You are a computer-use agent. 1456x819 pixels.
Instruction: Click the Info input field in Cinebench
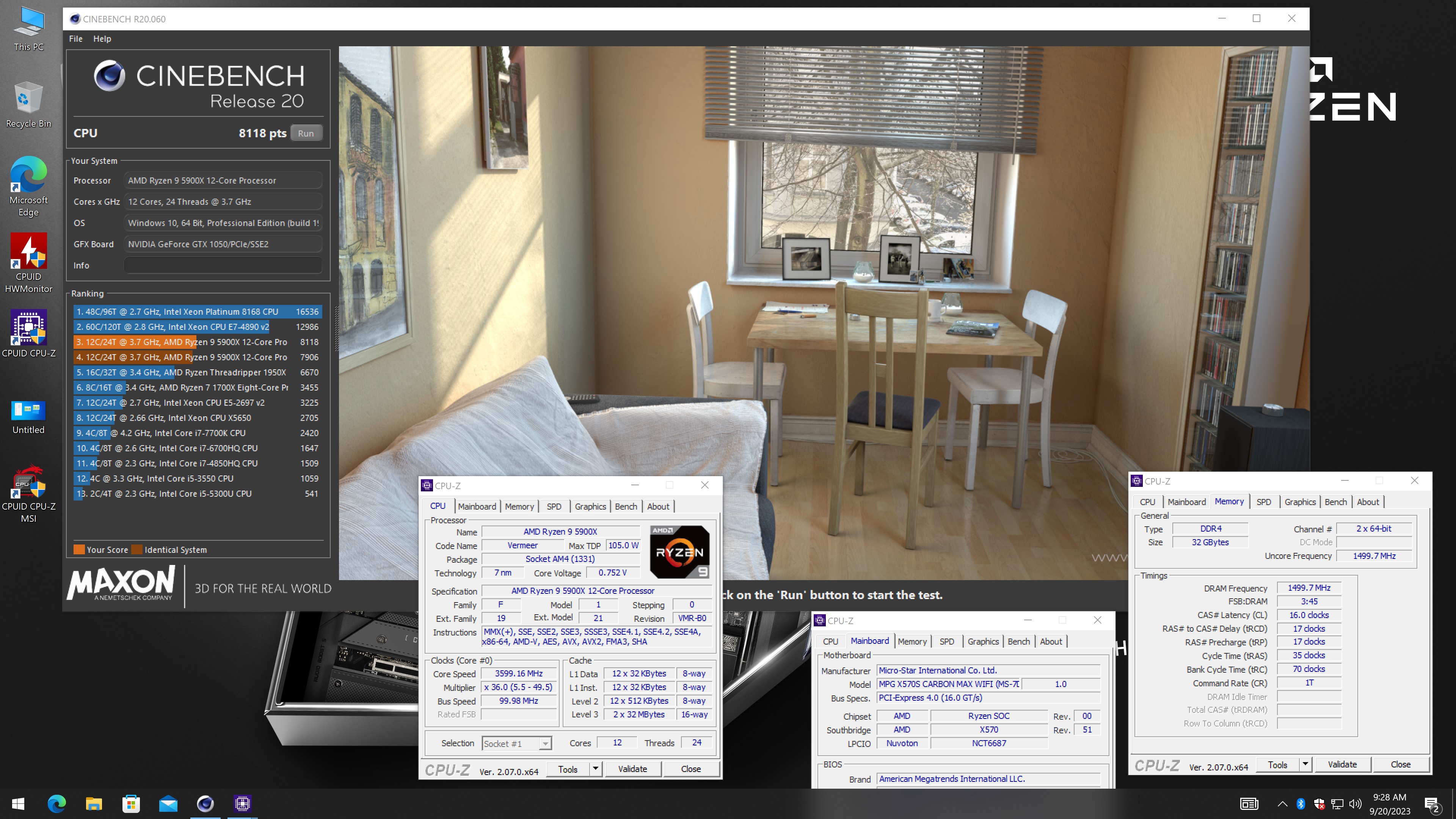tap(223, 266)
